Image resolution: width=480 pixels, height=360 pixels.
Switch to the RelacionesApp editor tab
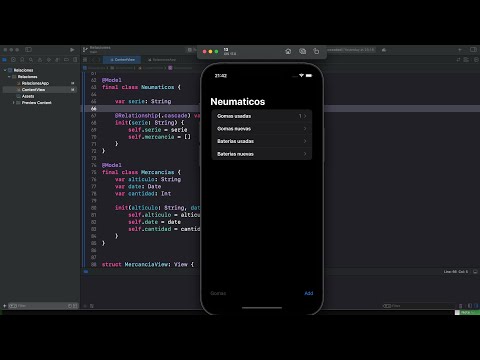coord(162,60)
